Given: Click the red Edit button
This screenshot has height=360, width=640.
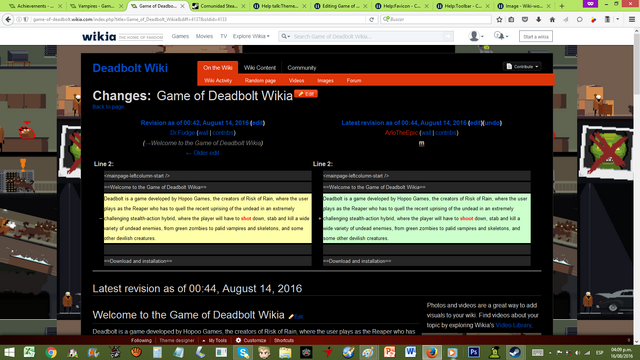Looking at the screenshot, I should 306,94.
